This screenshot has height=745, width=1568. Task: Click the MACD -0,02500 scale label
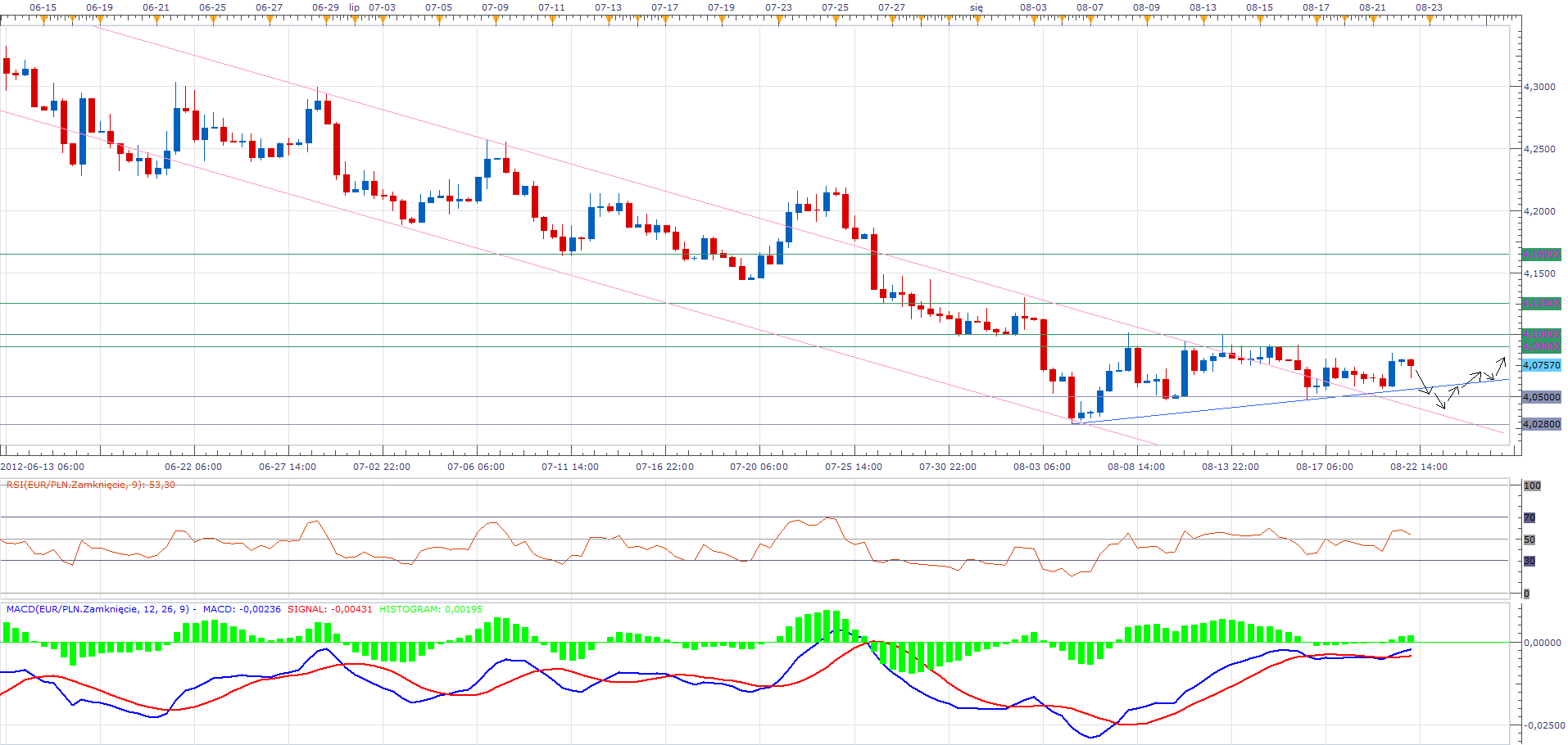pos(1543,725)
